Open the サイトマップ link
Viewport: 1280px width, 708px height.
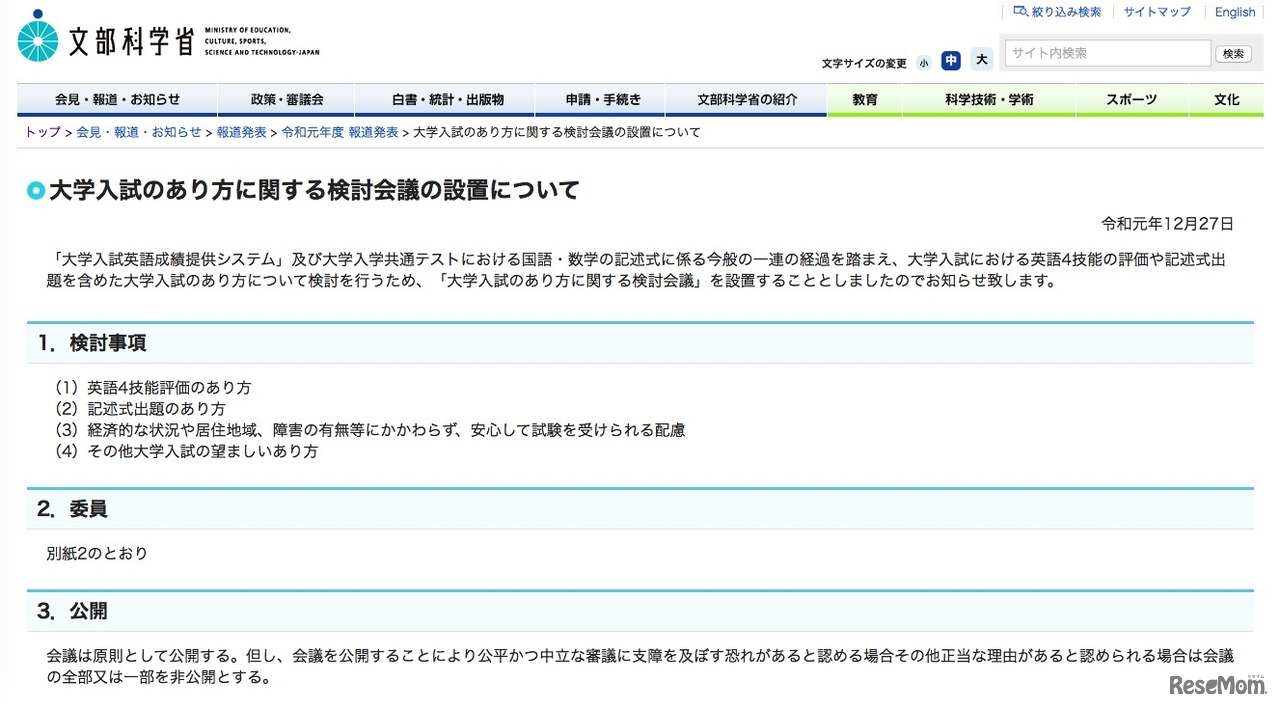click(1155, 11)
